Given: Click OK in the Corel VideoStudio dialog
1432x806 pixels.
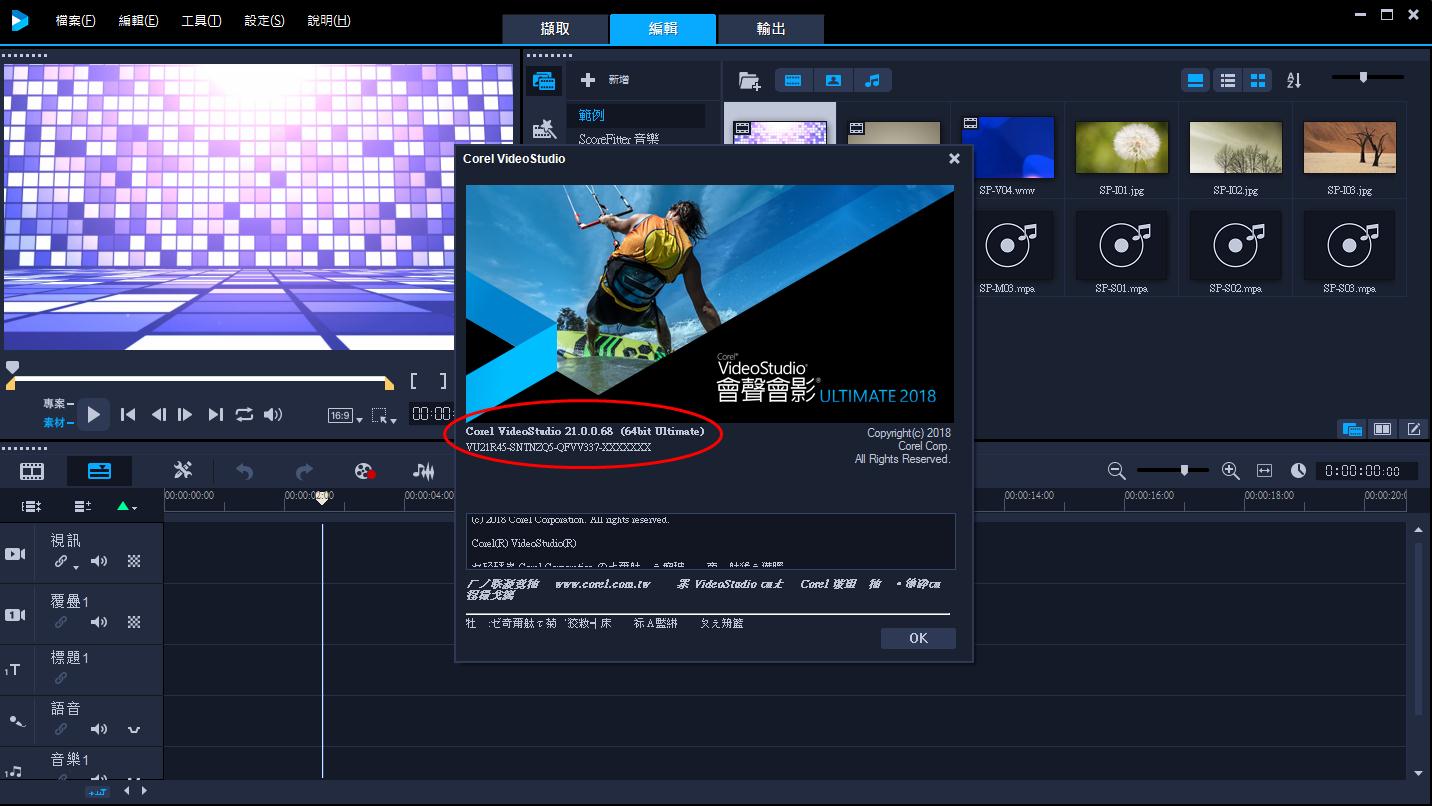Looking at the screenshot, I should click(918, 638).
